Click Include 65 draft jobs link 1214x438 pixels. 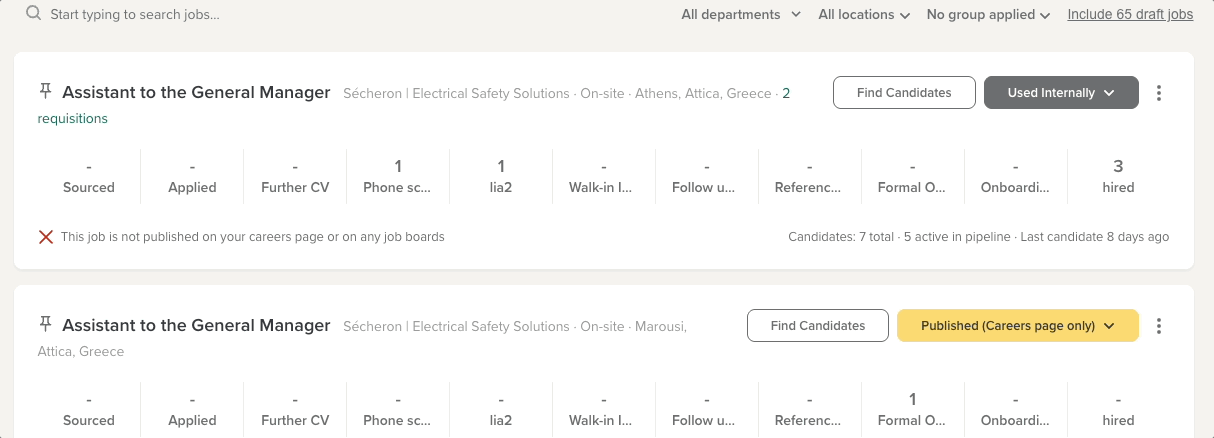click(x=1130, y=14)
